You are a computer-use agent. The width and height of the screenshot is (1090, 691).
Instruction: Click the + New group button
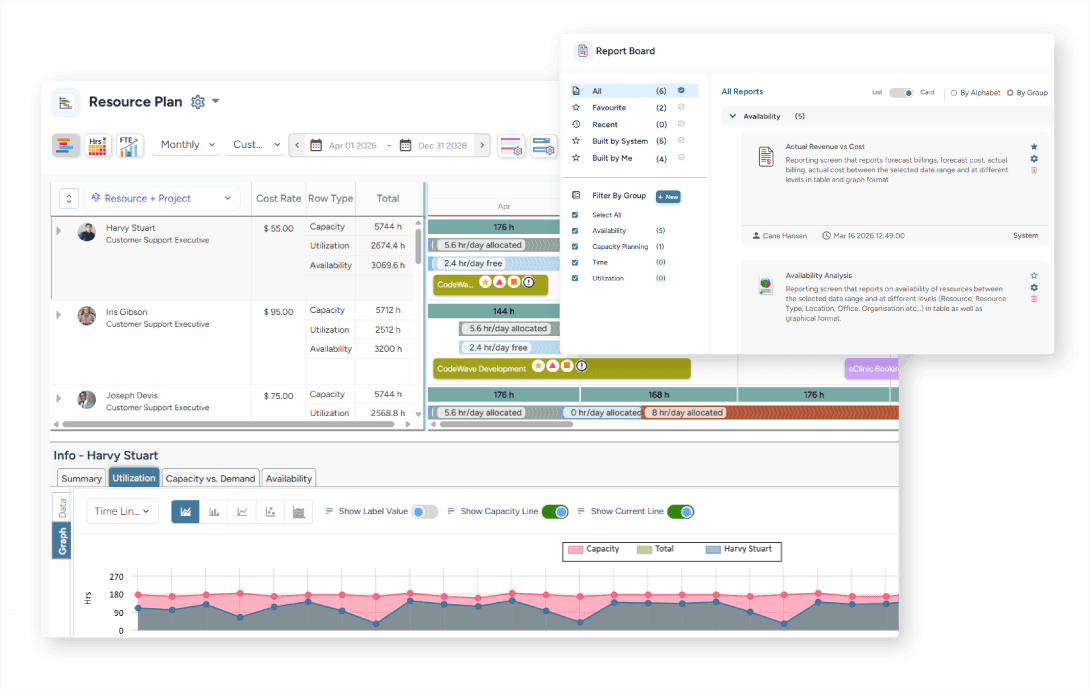tap(667, 197)
